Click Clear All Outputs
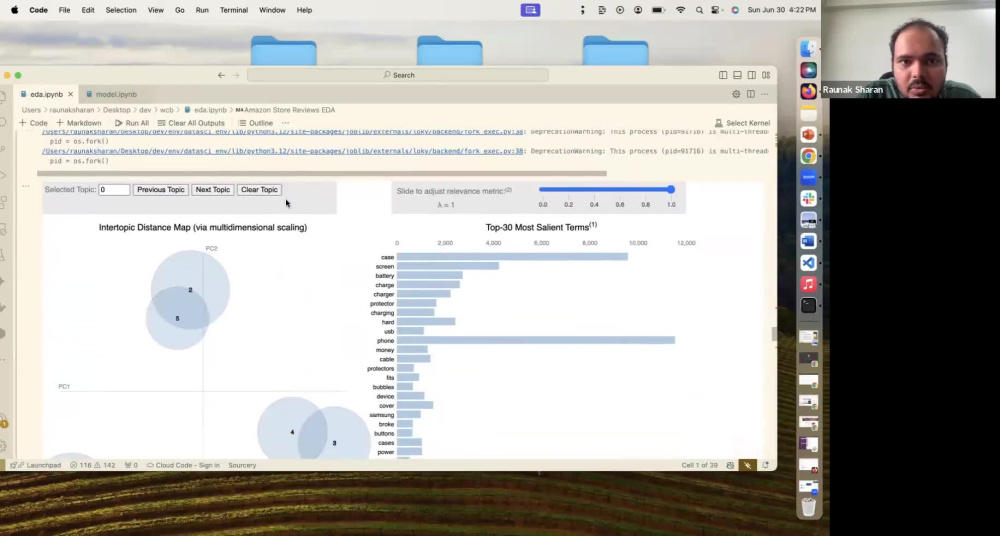The width and height of the screenshot is (1000, 536). pos(191,123)
